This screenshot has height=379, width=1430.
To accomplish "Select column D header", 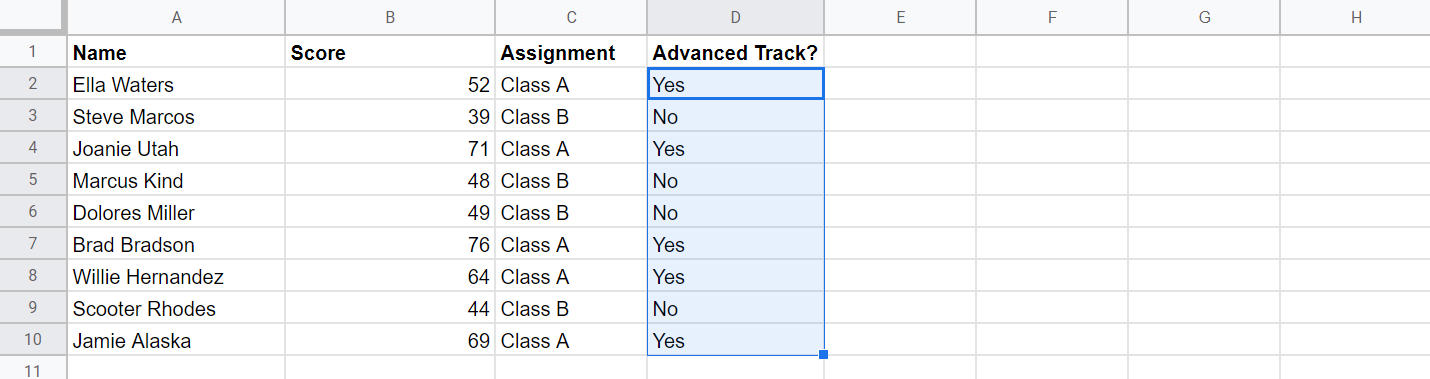I will click(x=735, y=17).
